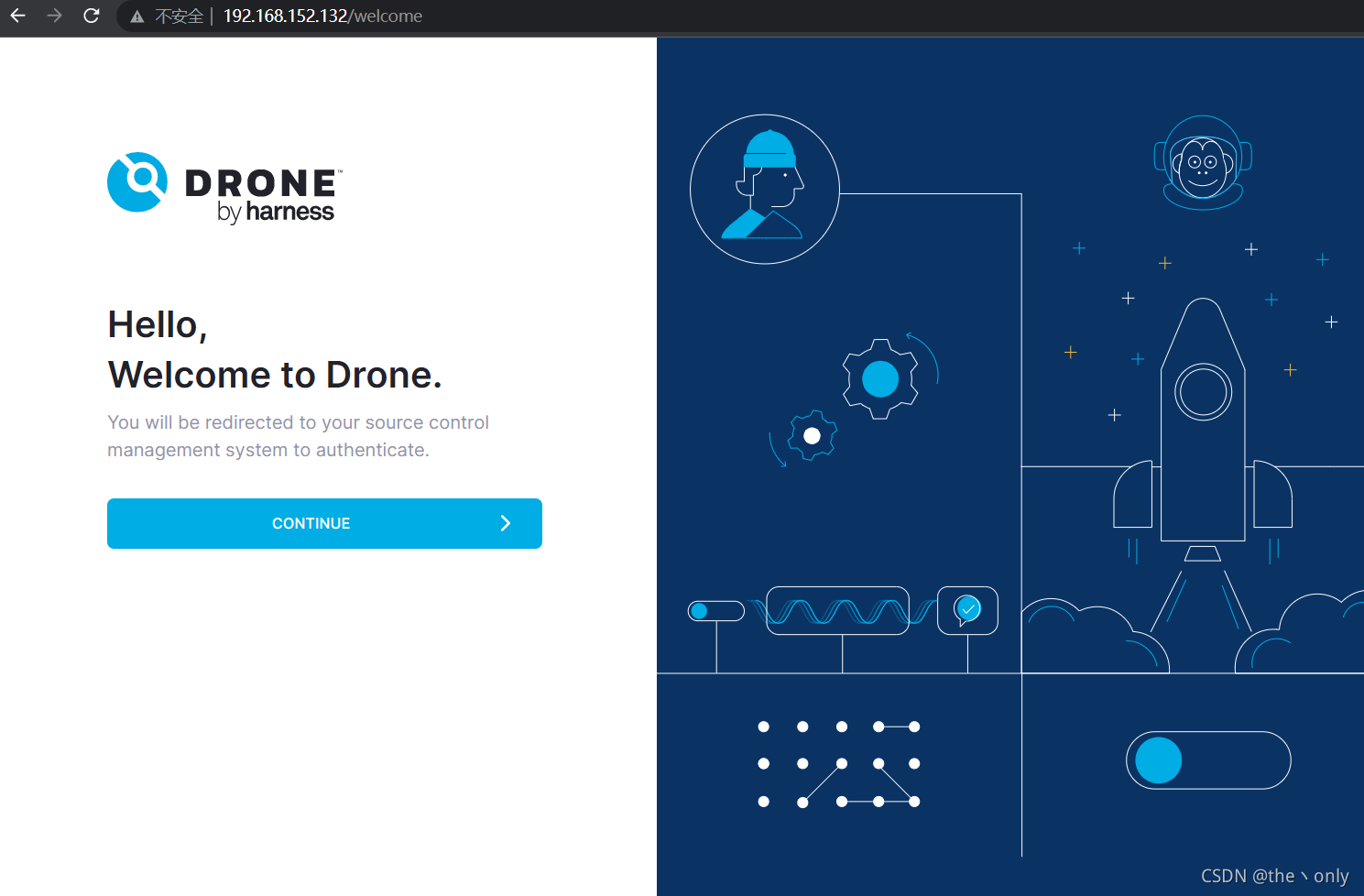Click the "Welcome to Drone." heading
This screenshot has height=896, width=1364.
275,375
